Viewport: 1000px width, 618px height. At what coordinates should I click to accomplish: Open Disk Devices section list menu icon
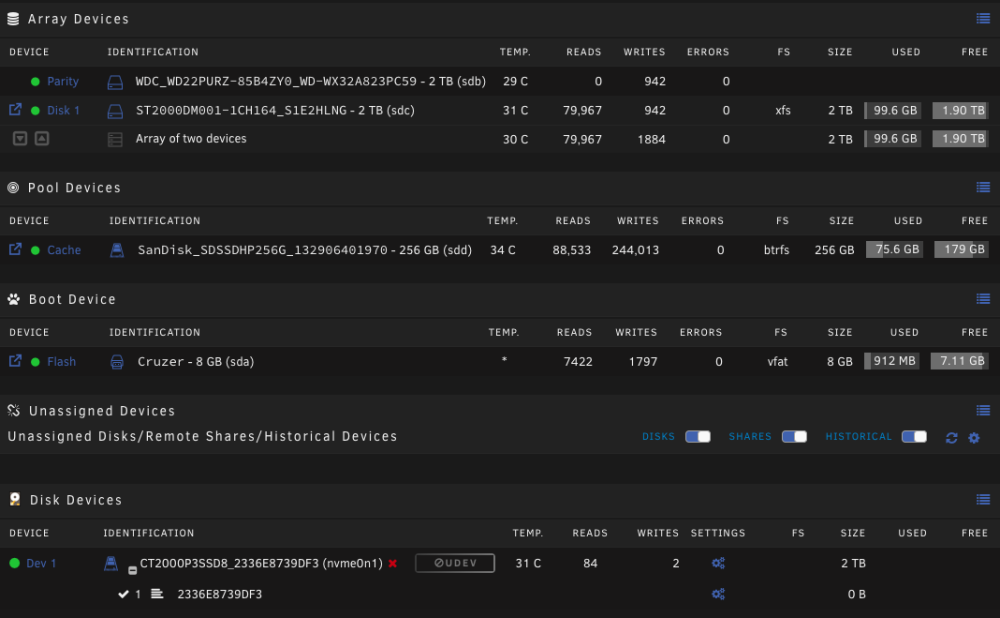tap(983, 500)
